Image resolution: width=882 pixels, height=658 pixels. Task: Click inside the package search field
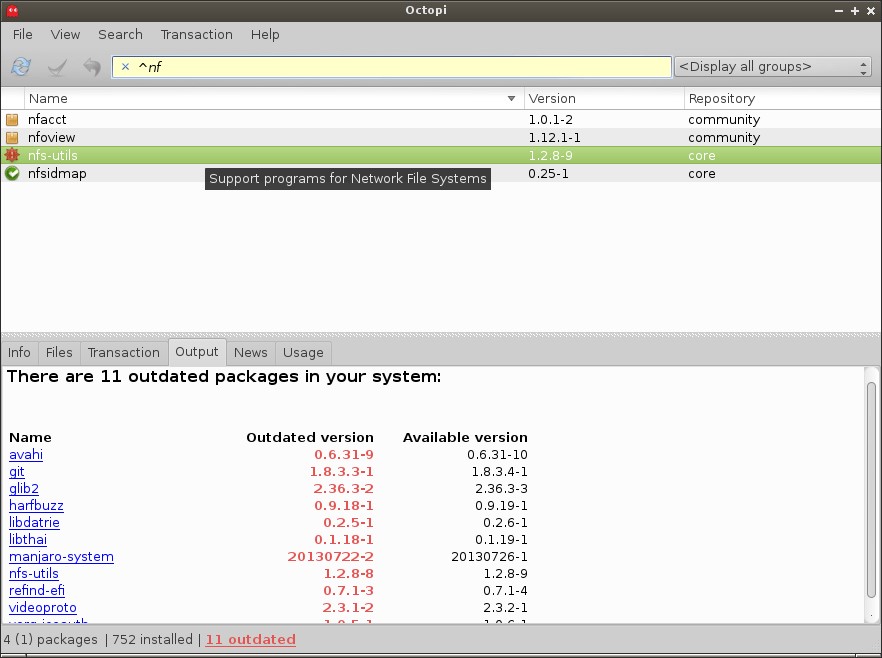[400, 67]
